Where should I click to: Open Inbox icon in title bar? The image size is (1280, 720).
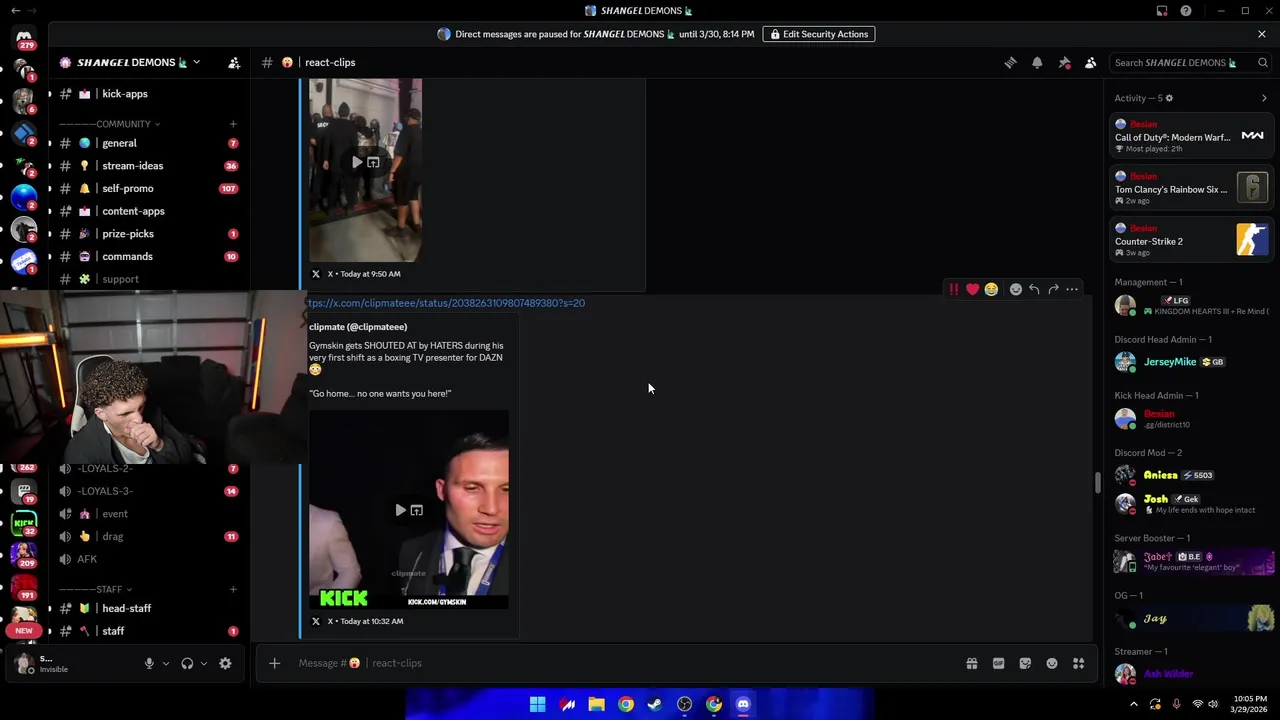tap(1162, 11)
